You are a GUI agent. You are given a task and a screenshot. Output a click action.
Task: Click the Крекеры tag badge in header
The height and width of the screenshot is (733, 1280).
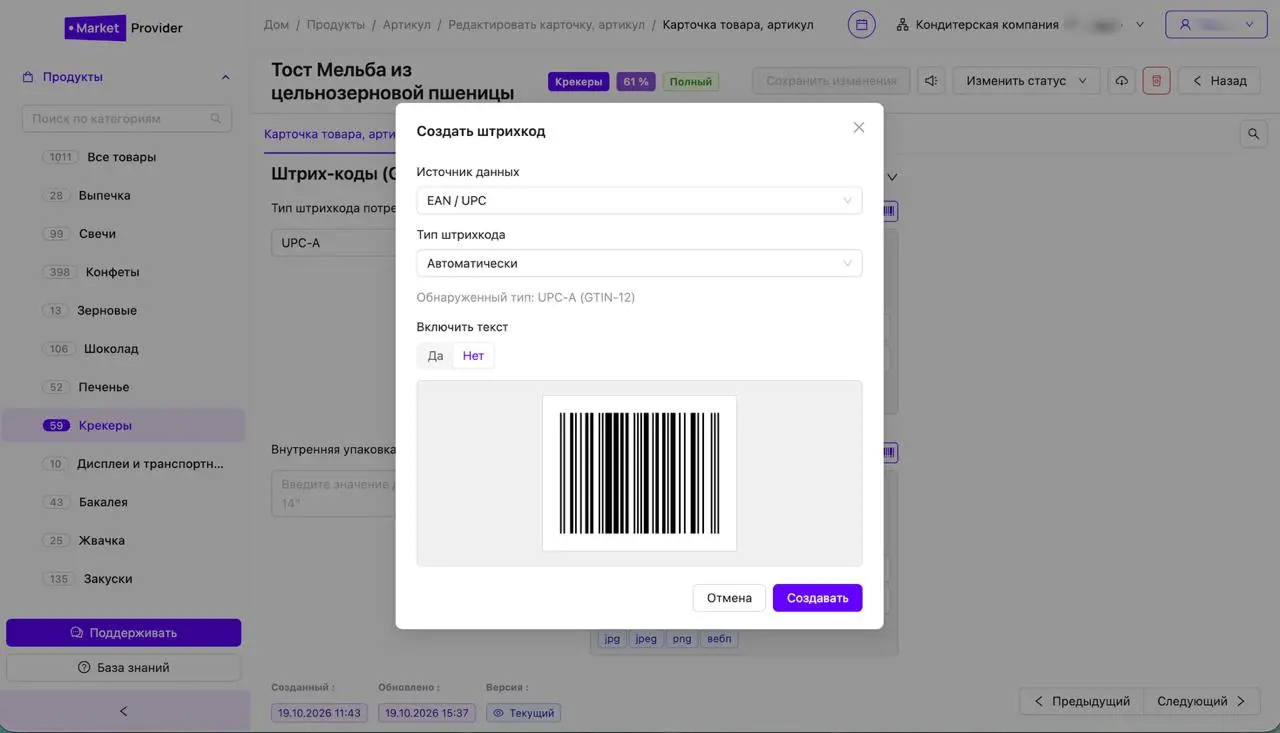[x=578, y=82]
